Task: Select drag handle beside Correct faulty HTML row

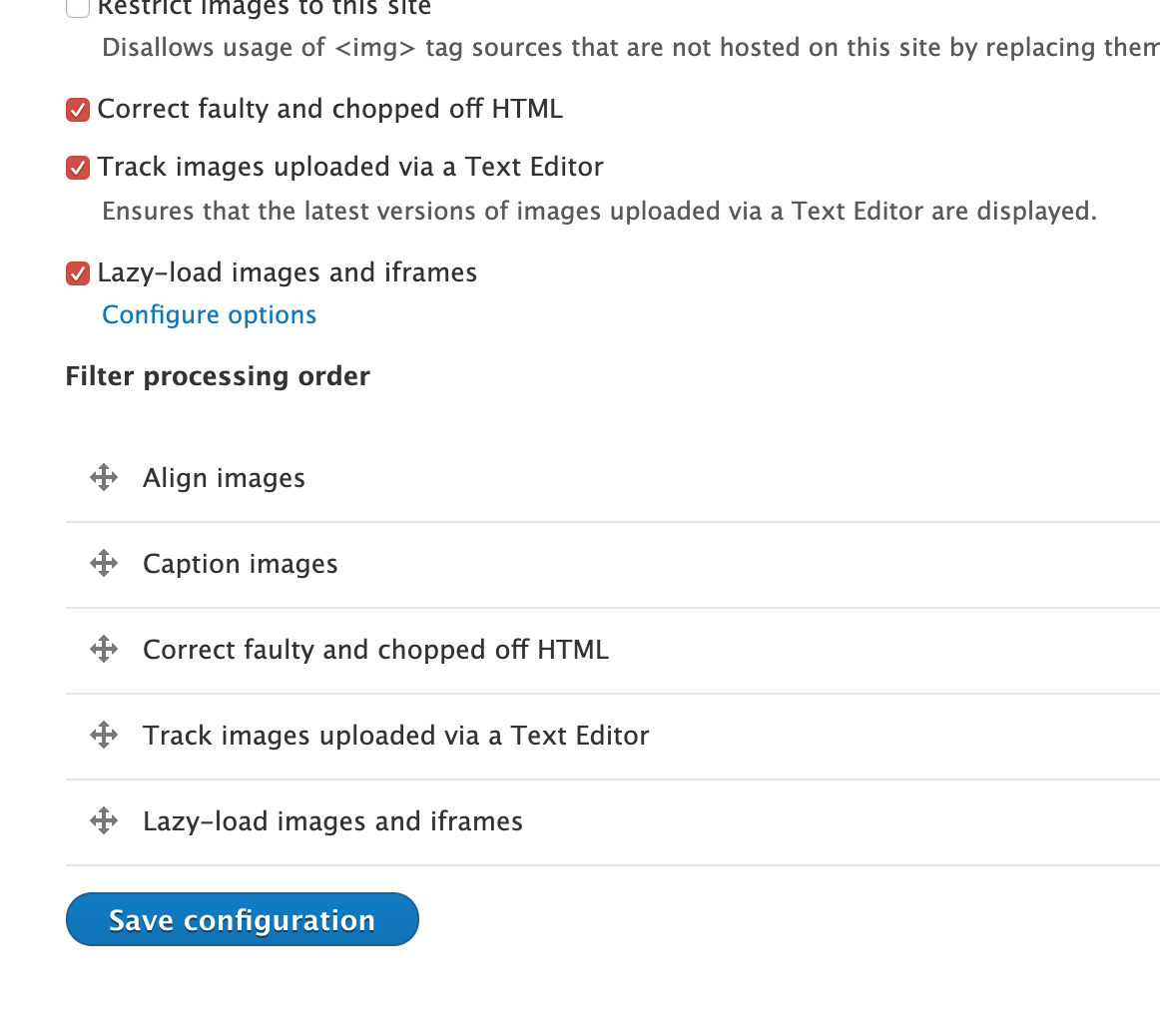Action: (x=104, y=650)
